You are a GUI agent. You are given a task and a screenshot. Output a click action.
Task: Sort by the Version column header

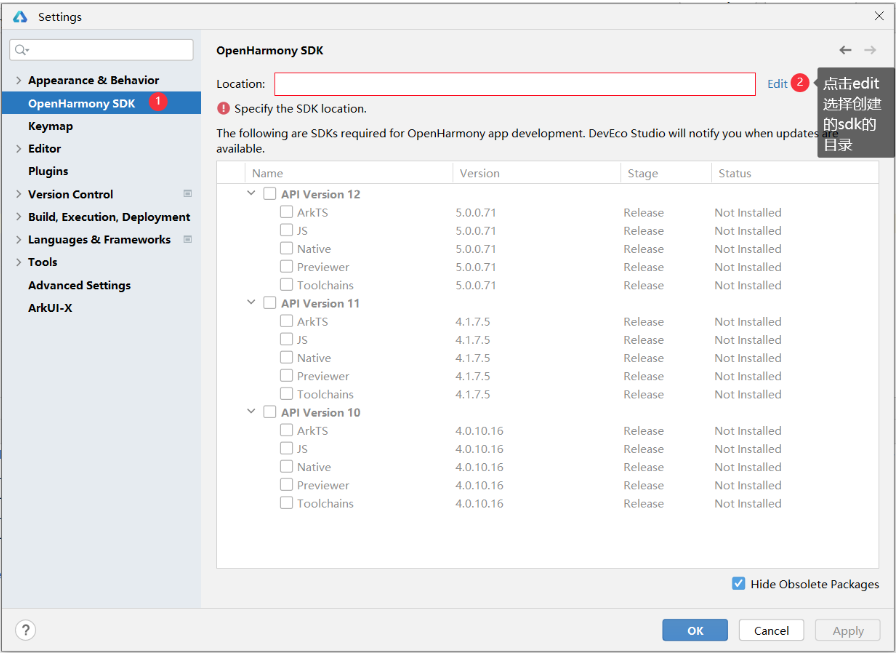536,173
